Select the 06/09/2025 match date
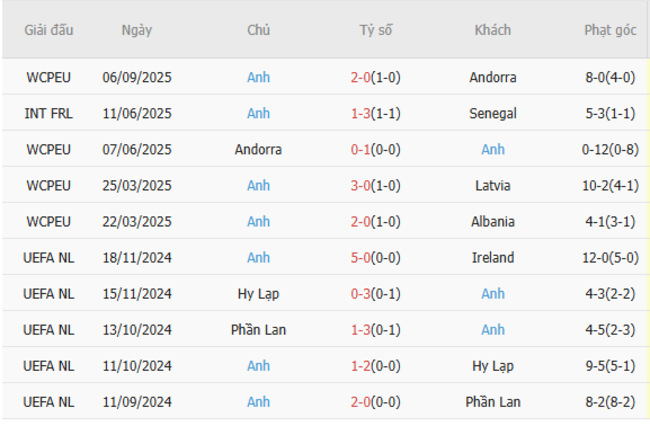This screenshot has width=650, height=426. 137,77
